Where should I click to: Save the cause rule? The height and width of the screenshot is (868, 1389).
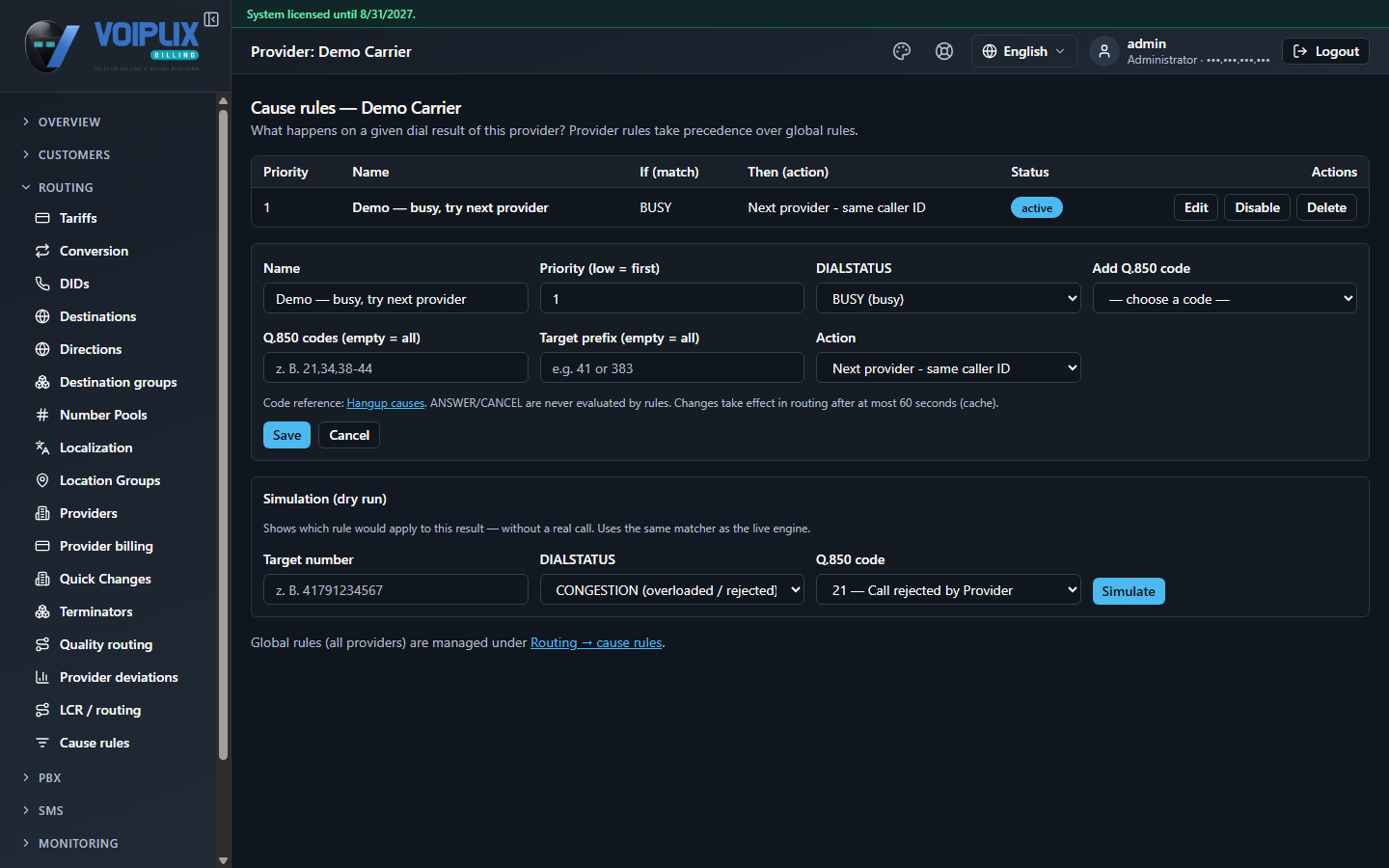pos(286,435)
